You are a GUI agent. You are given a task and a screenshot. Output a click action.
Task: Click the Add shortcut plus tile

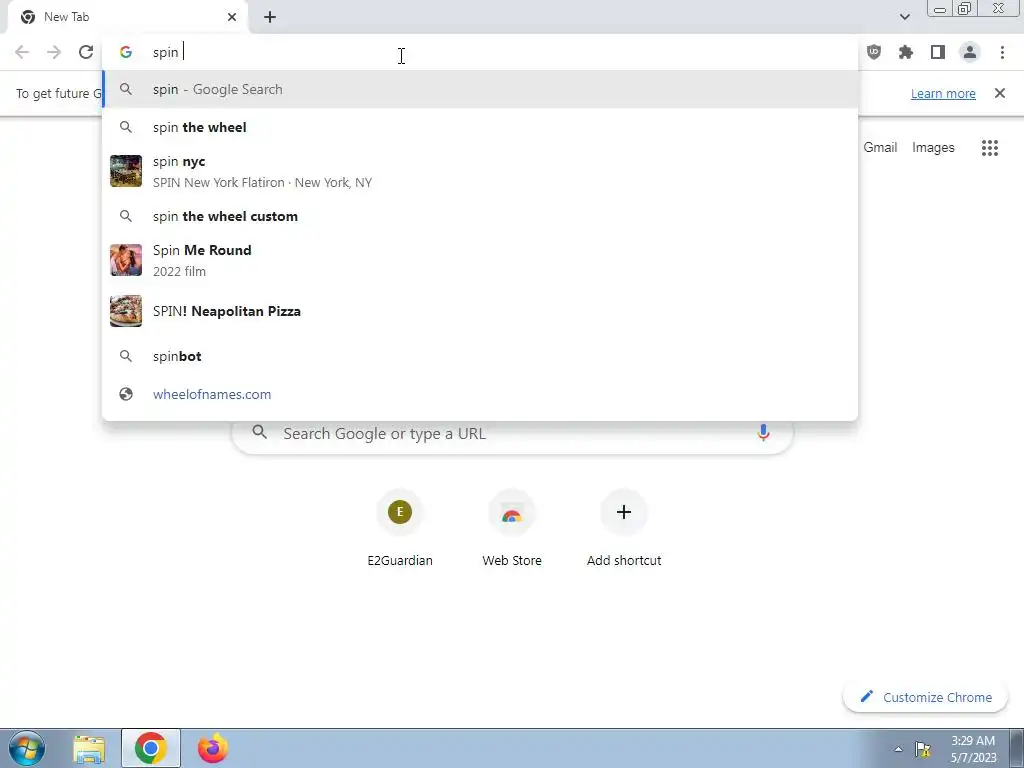624,529
